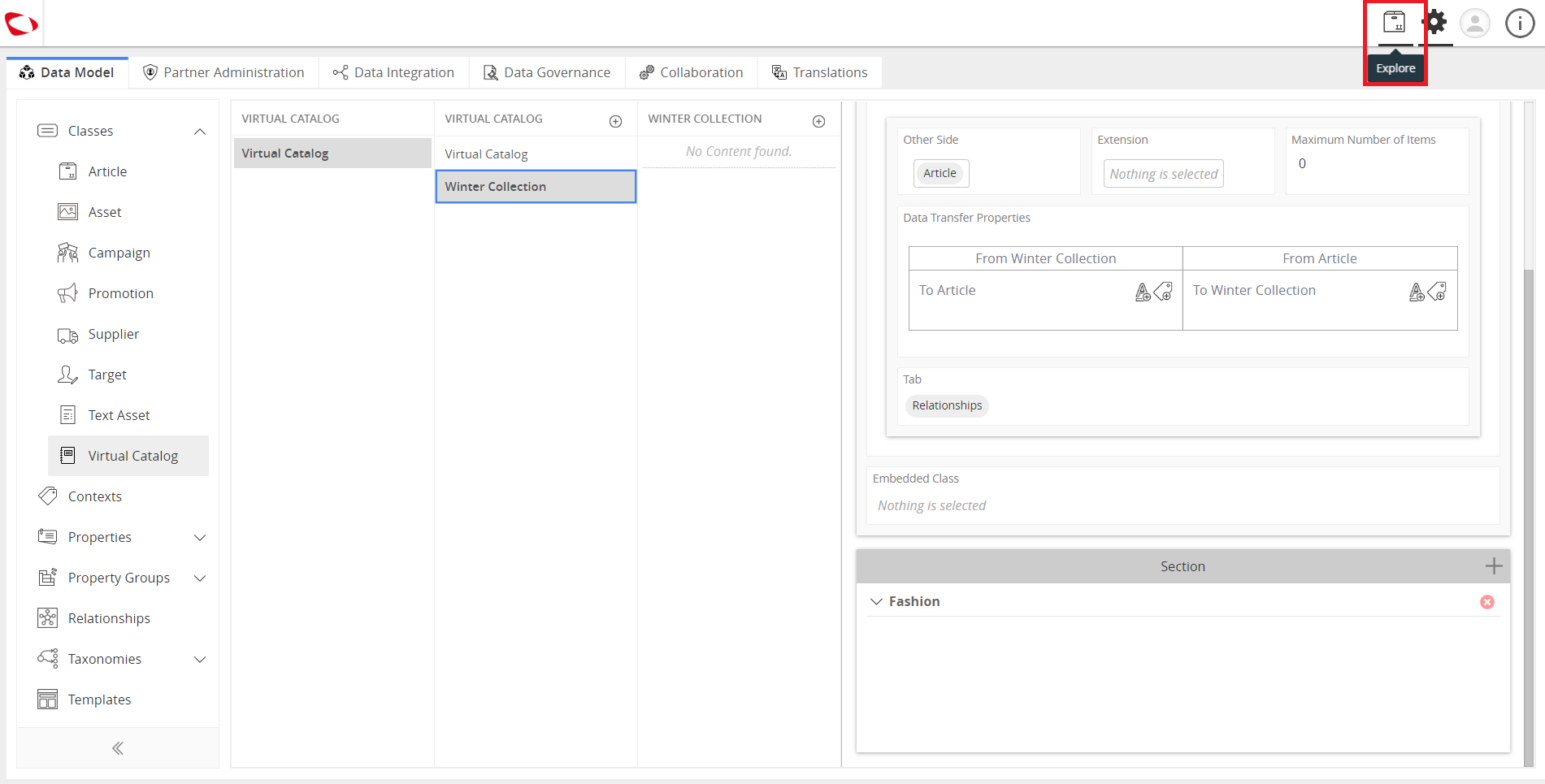Image resolution: width=1545 pixels, height=784 pixels.
Task: Click the Text Asset icon
Action: 67,415
